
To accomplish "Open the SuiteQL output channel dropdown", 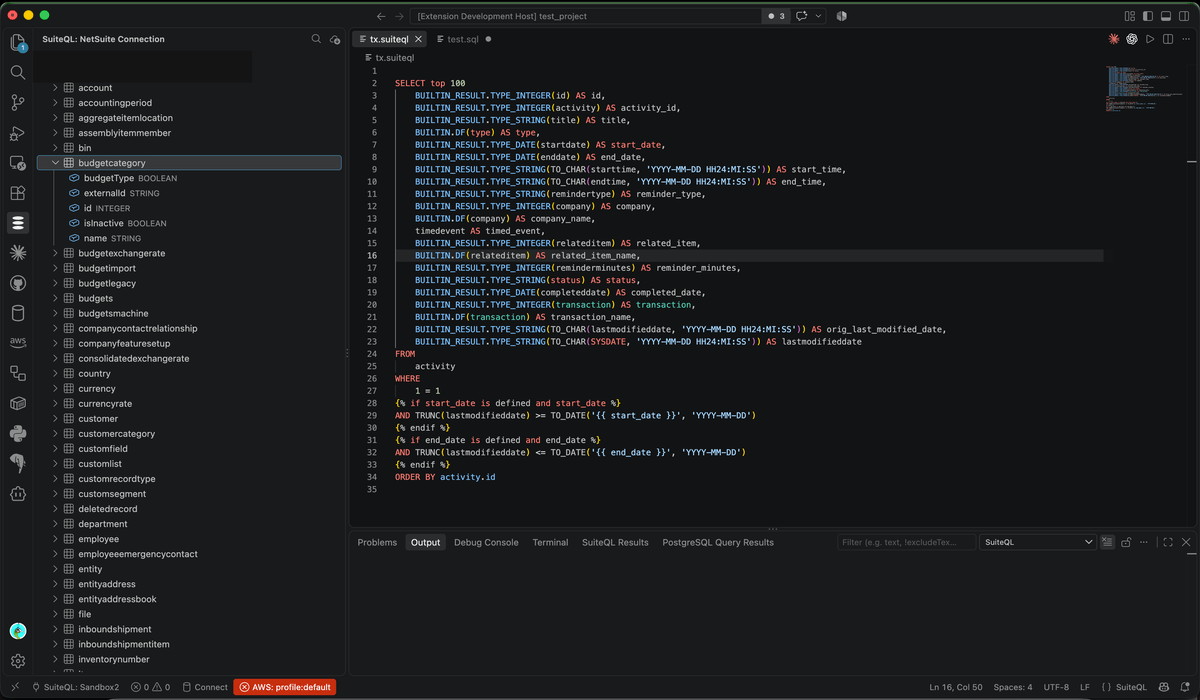I will click(x=1038, y=542).
